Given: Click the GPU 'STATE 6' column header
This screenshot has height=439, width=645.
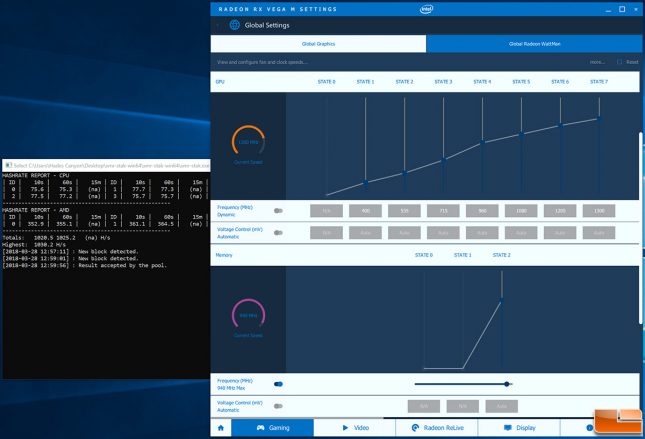Looking at the screenshot, I should pos(560,82).
